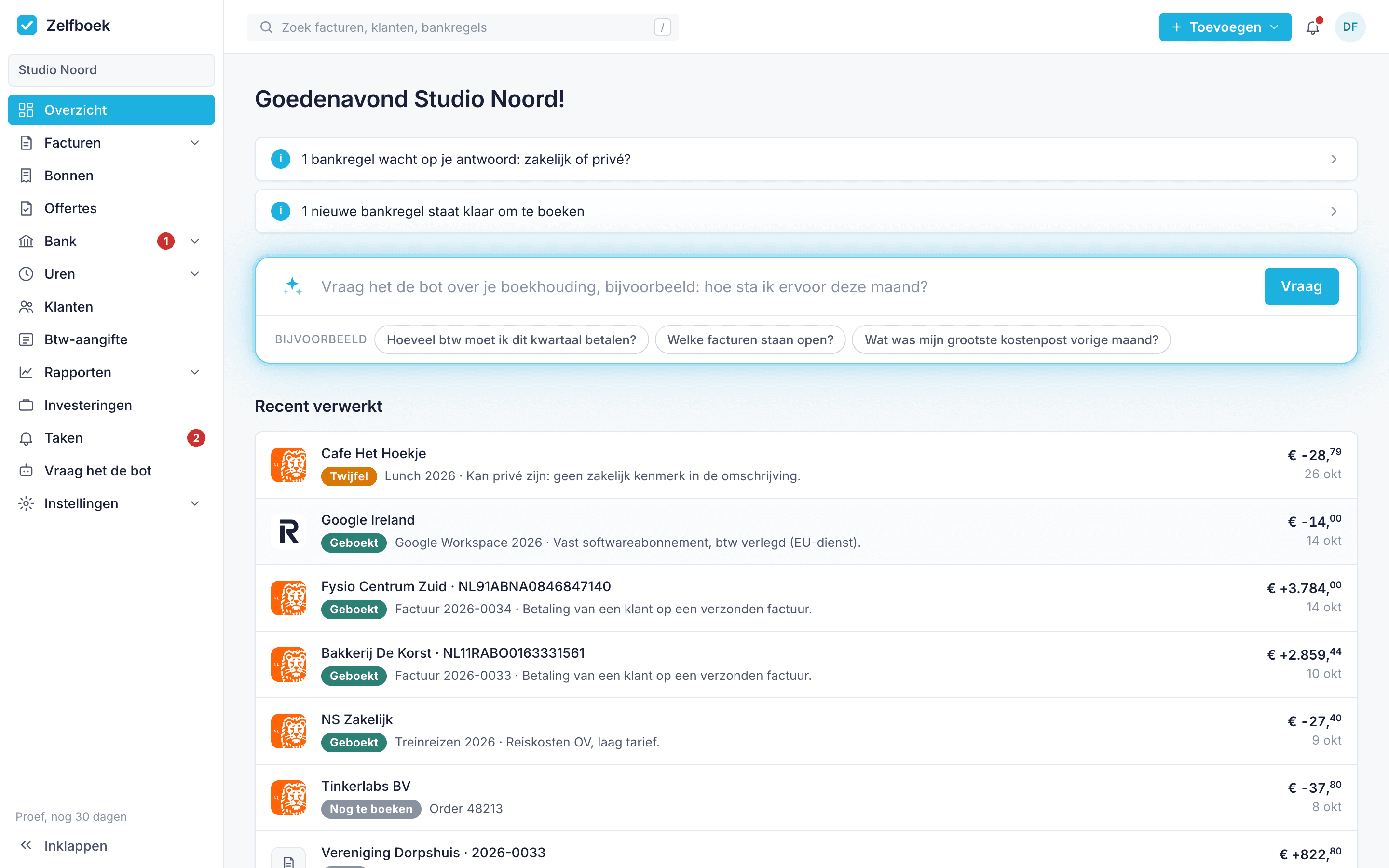This screenshot has height=868, width=1389.
Task: Click the Offertes document icon
Action: 26,208
